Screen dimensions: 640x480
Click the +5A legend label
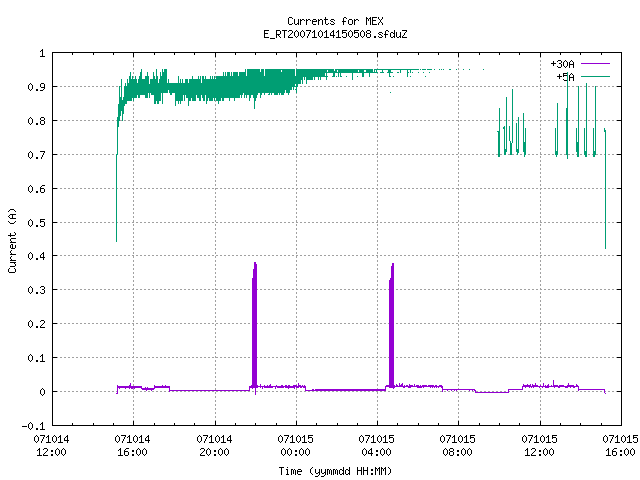point(566,77)
